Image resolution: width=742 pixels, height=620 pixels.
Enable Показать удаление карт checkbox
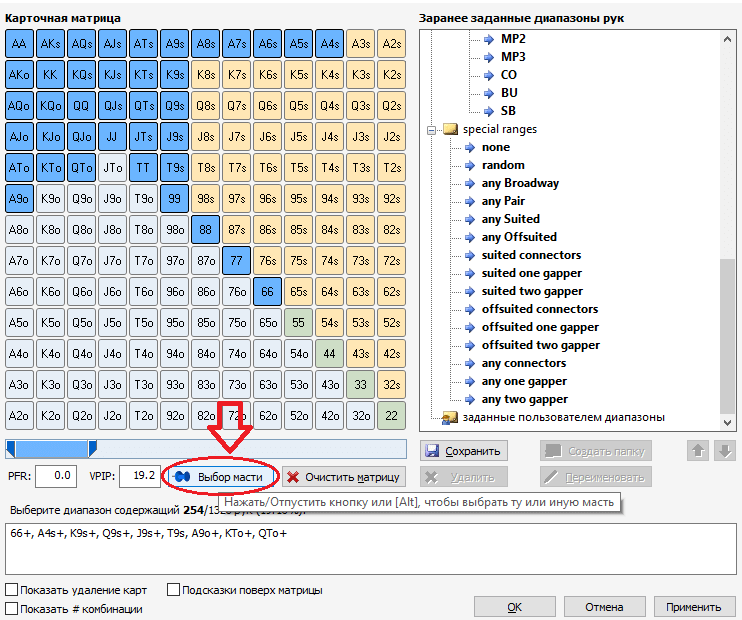coord(12,590)
